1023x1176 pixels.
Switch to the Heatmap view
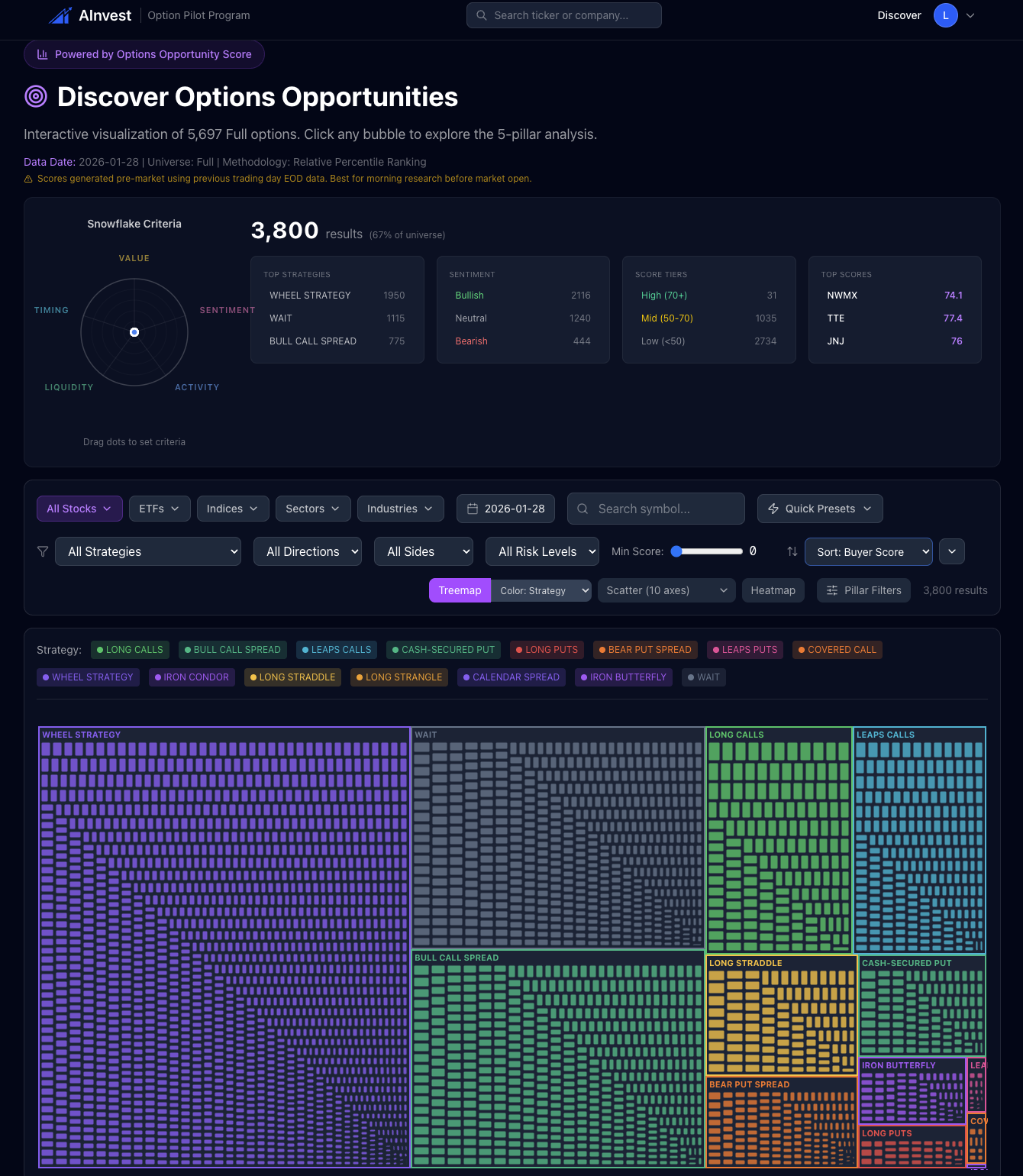point(773,590)
